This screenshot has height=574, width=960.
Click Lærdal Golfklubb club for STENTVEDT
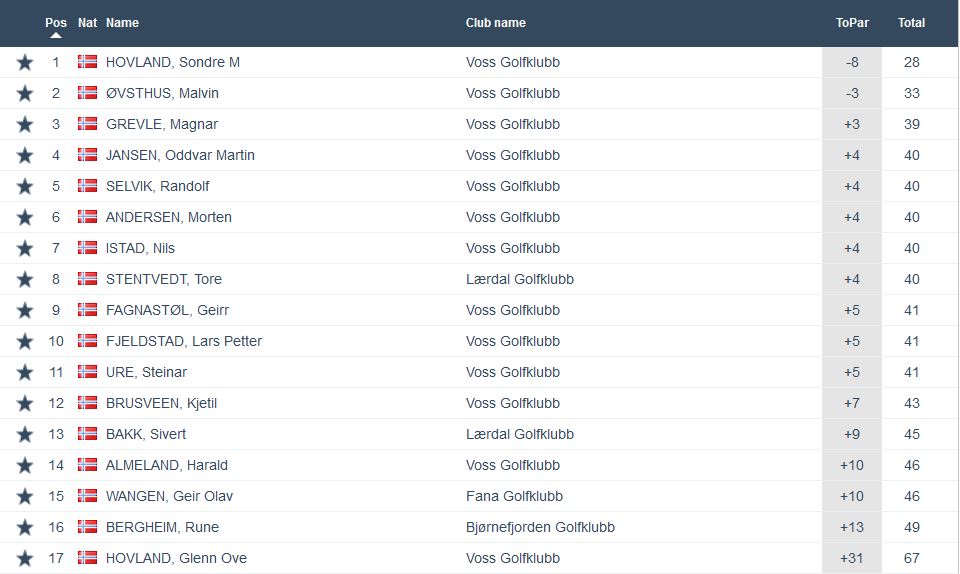(519, 279)
